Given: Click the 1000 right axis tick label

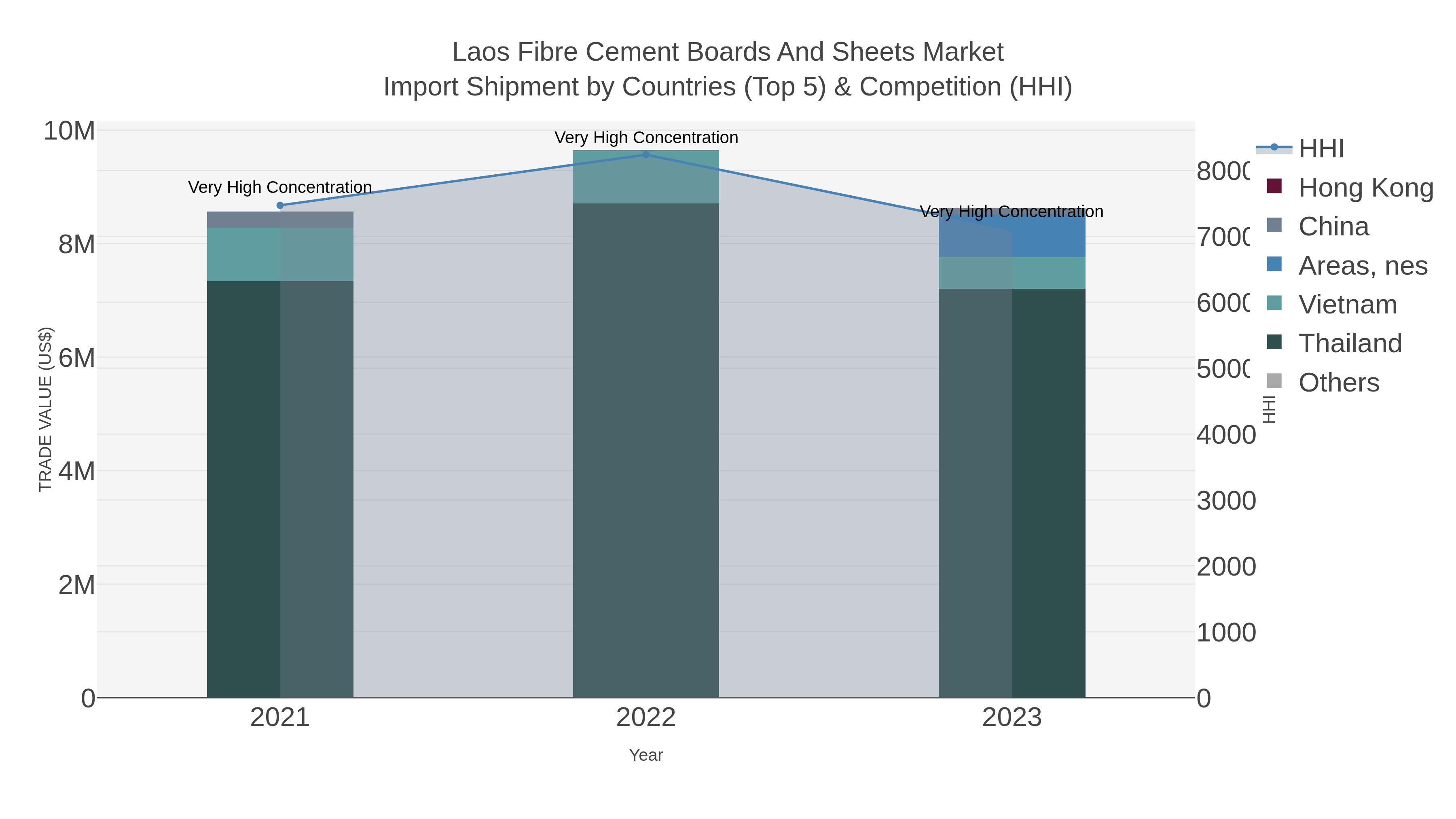Looking at the screenshot, I should (1226, 633).
